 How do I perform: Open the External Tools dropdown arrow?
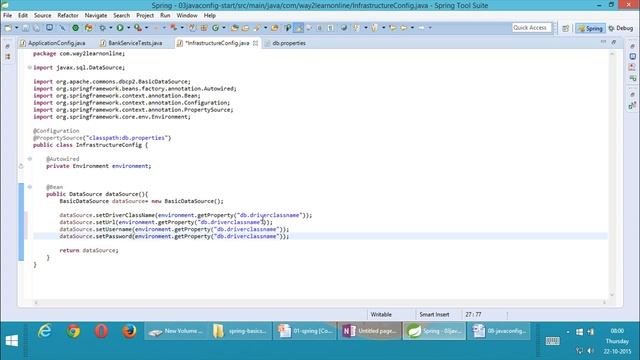(146, 28)
